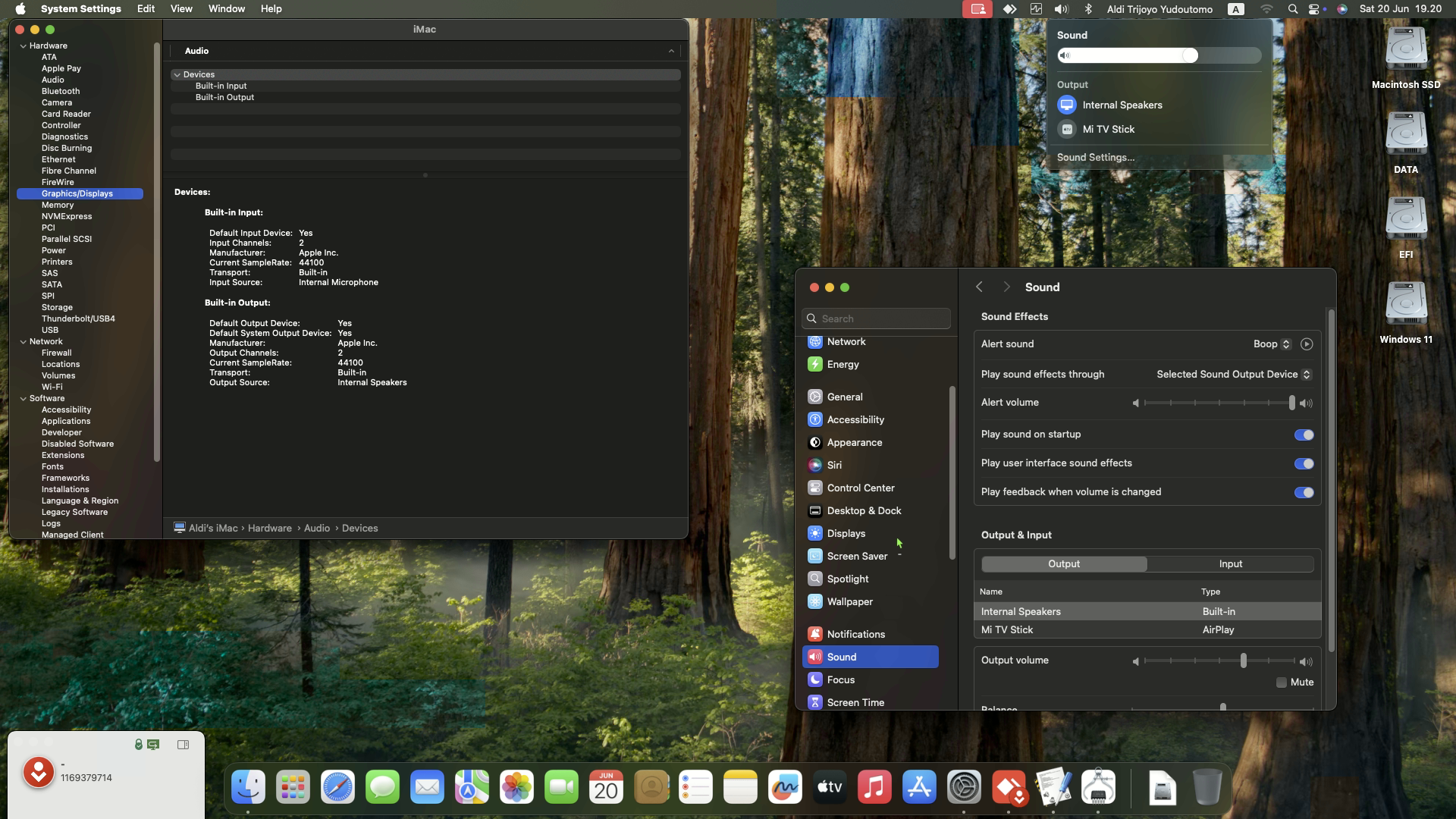Click the System Settings Search field
The image size is (1456, 819).
point(876,318)
